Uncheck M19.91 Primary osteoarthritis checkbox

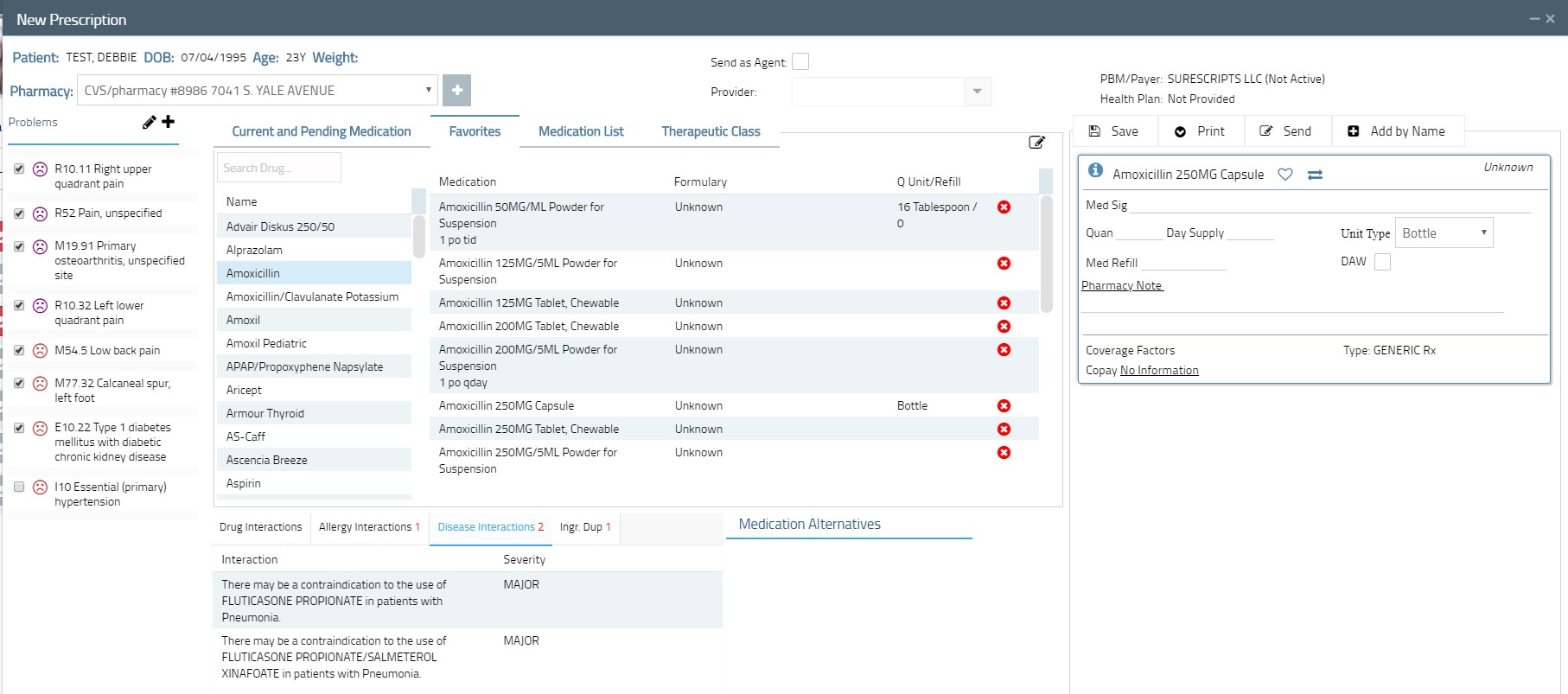point(19,246)
